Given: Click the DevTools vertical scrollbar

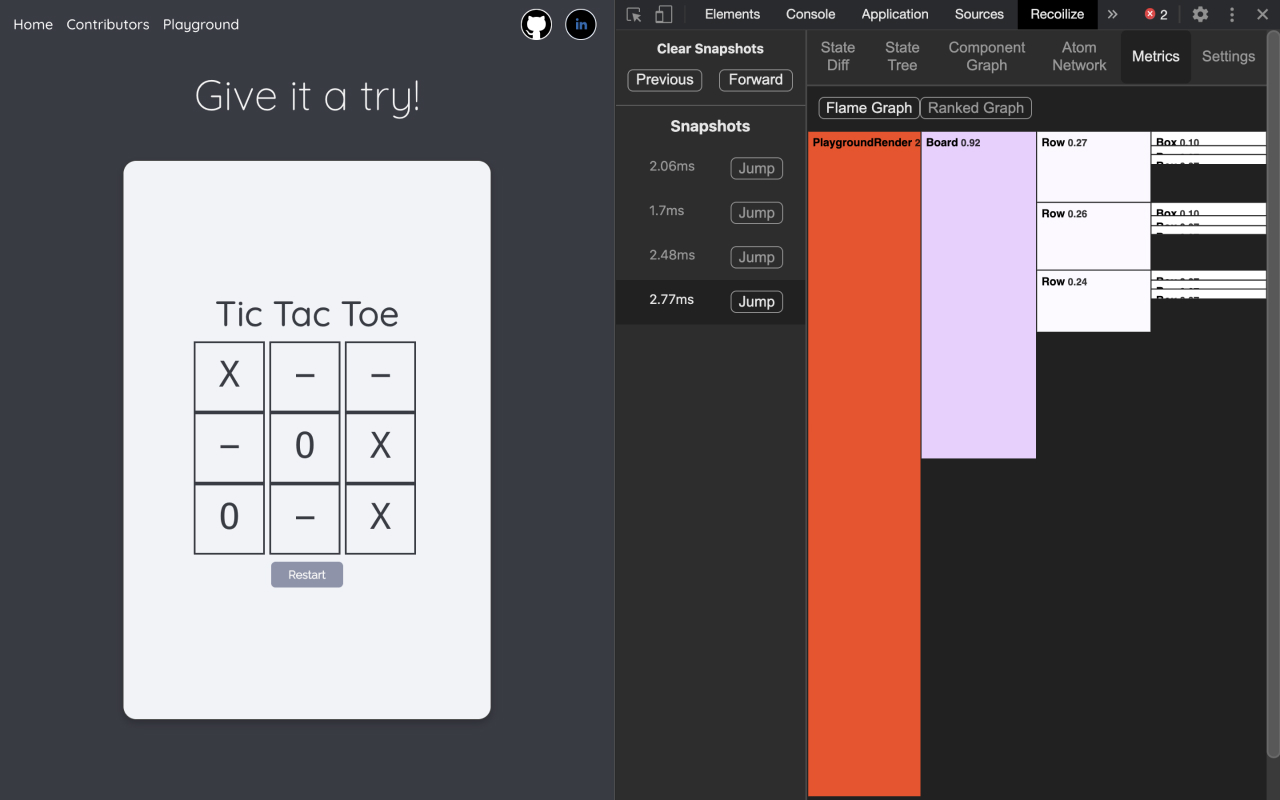Looking at the screenshot, I should tap(1273, 394).
